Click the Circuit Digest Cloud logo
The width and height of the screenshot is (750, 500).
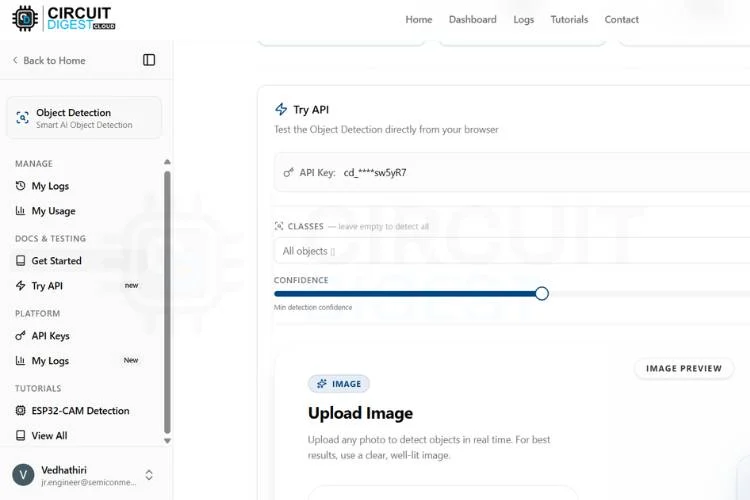(x=64, y=19)
